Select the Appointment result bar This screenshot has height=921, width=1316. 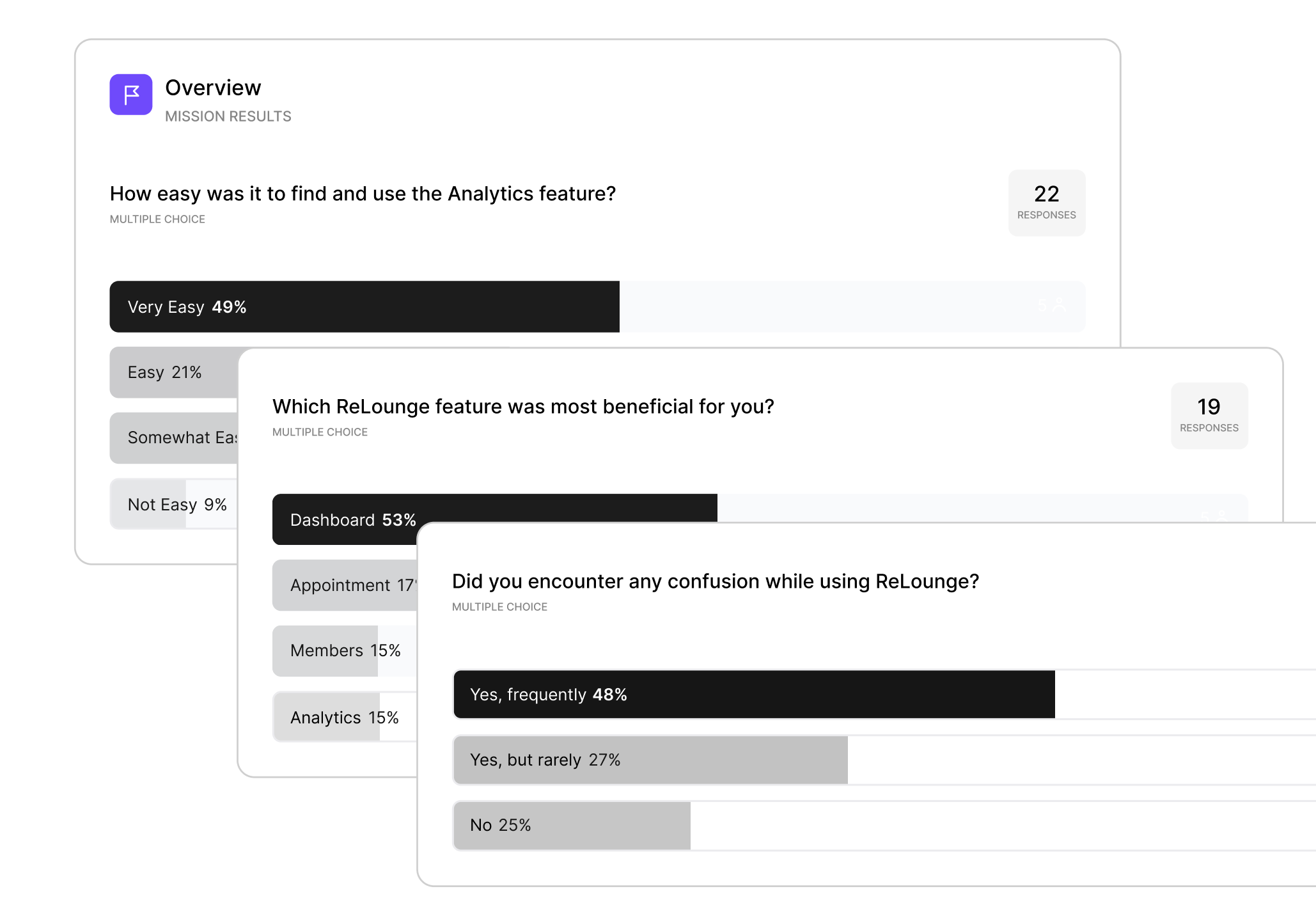pyautogui.click(x=345, y=585)
